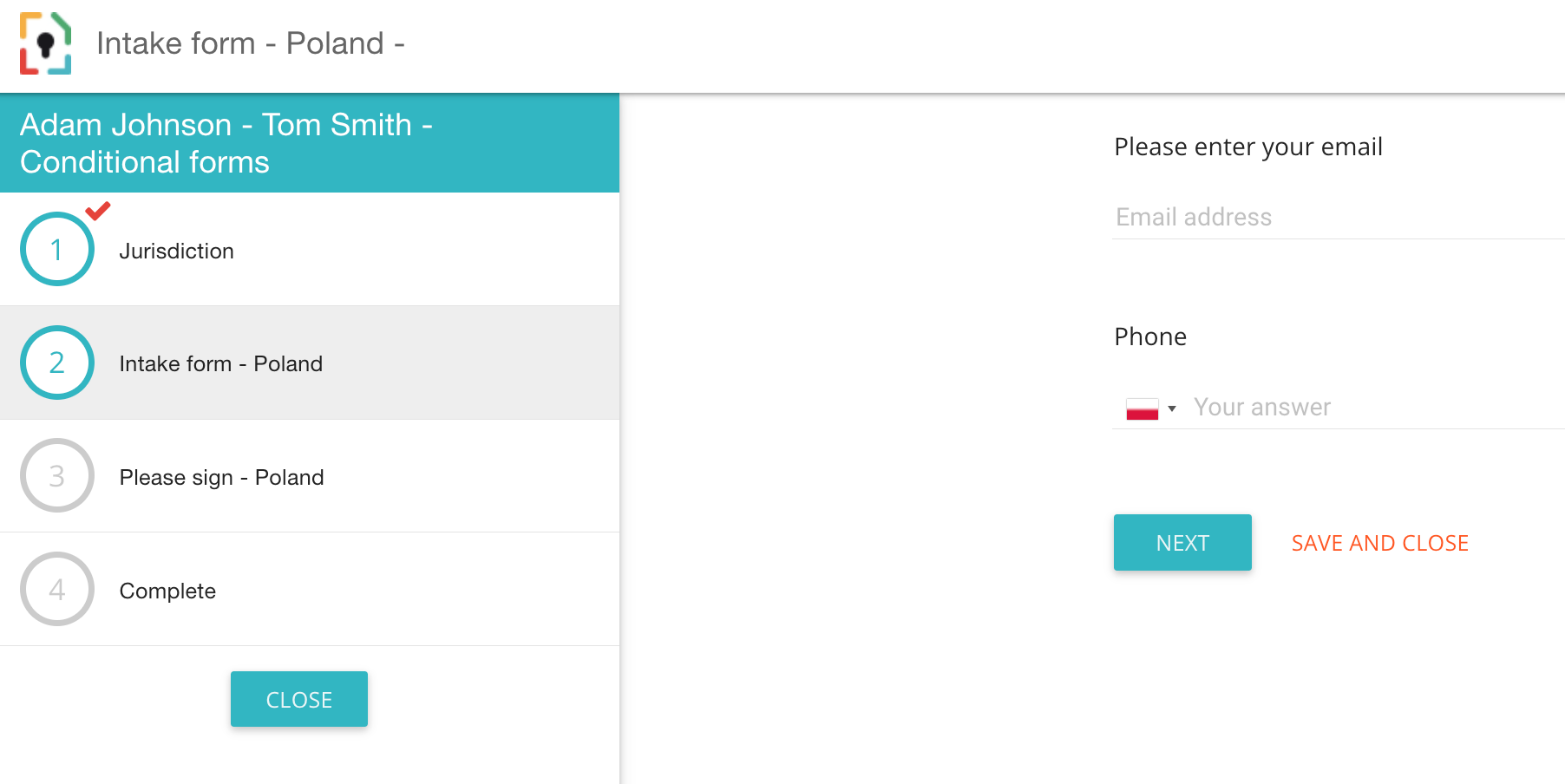Click the Poland flag icon
This screenshot has height=784, width=1565.
[1142, 408]
